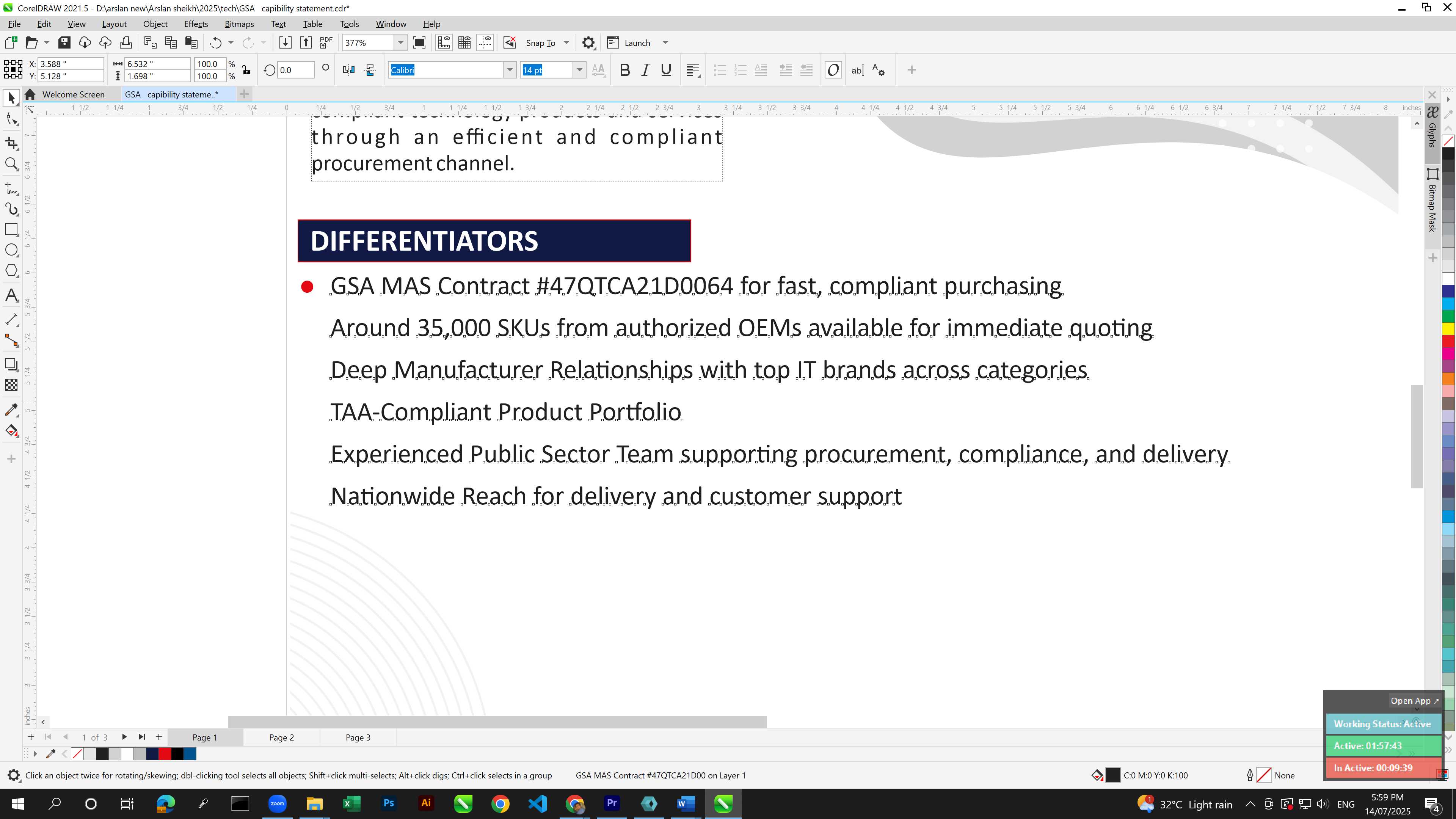Click the Open App button

click(x=1414, y=701)
